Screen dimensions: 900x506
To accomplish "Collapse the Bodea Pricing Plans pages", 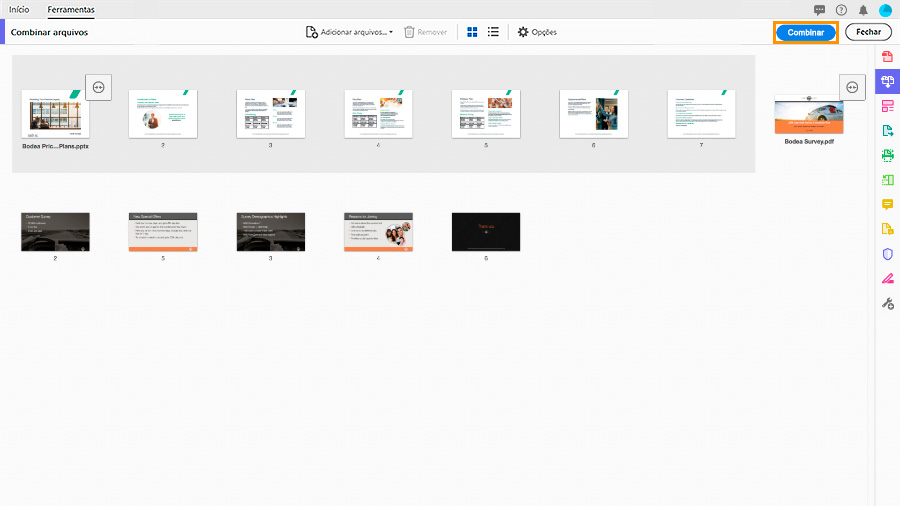I will 99,87.
